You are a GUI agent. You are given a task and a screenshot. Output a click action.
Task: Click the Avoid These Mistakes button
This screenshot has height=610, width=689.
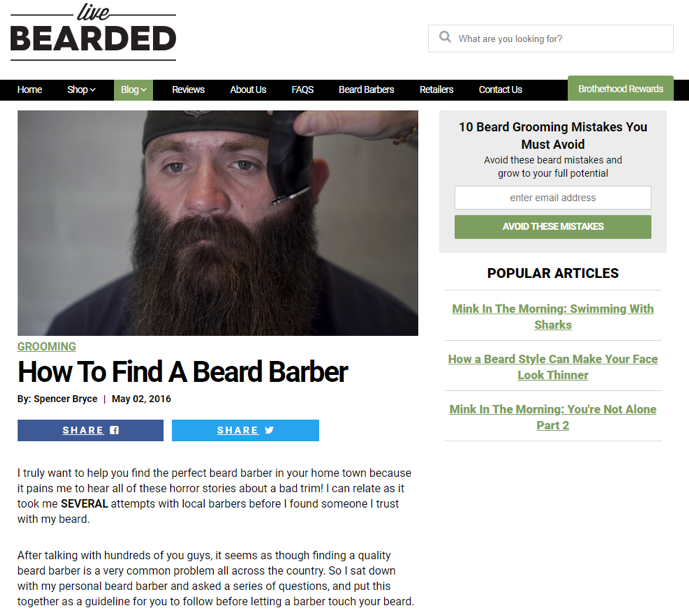point(553,227)
